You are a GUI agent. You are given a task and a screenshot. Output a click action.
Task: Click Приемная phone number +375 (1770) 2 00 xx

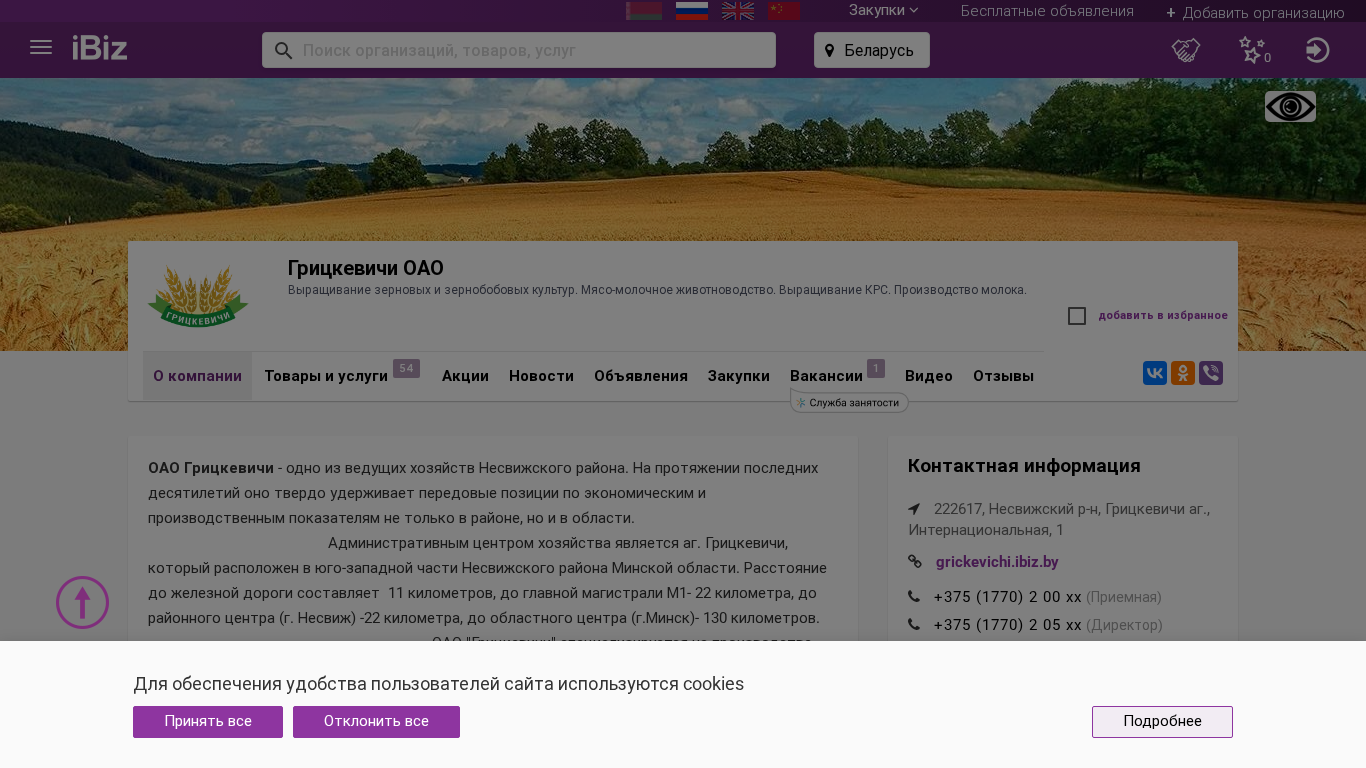coord(1007,597)
